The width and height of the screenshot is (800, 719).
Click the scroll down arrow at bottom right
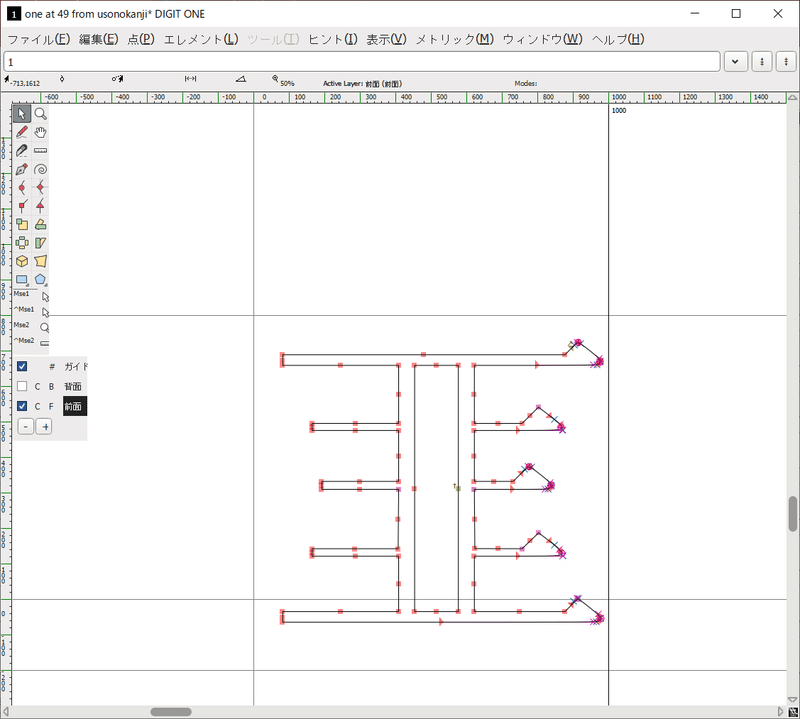(x=792, y=700)
